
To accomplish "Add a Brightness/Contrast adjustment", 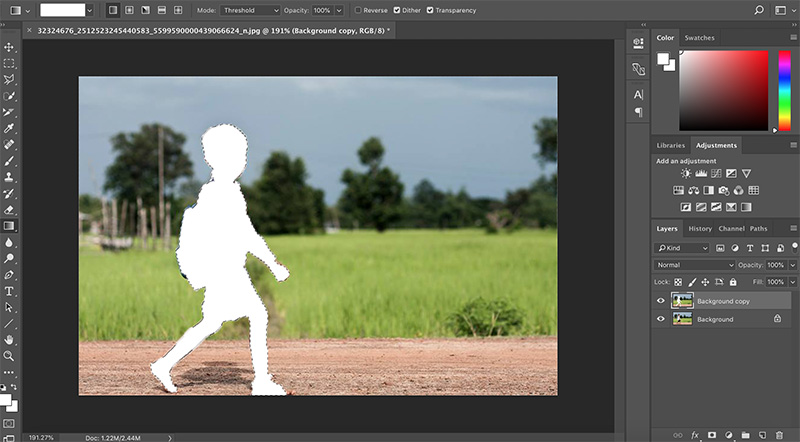I will [x=686, y=174].
